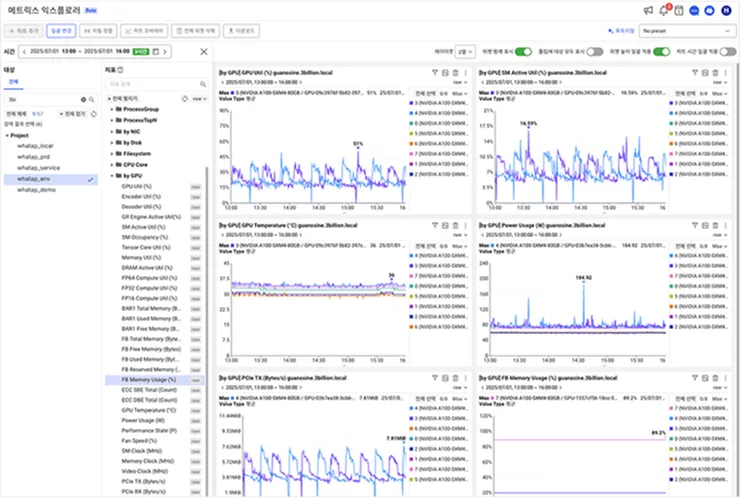The height and width of the screenshot is (498, 740).
Task: Open the layout column count dropdown
Action: [x=465, y=51]
